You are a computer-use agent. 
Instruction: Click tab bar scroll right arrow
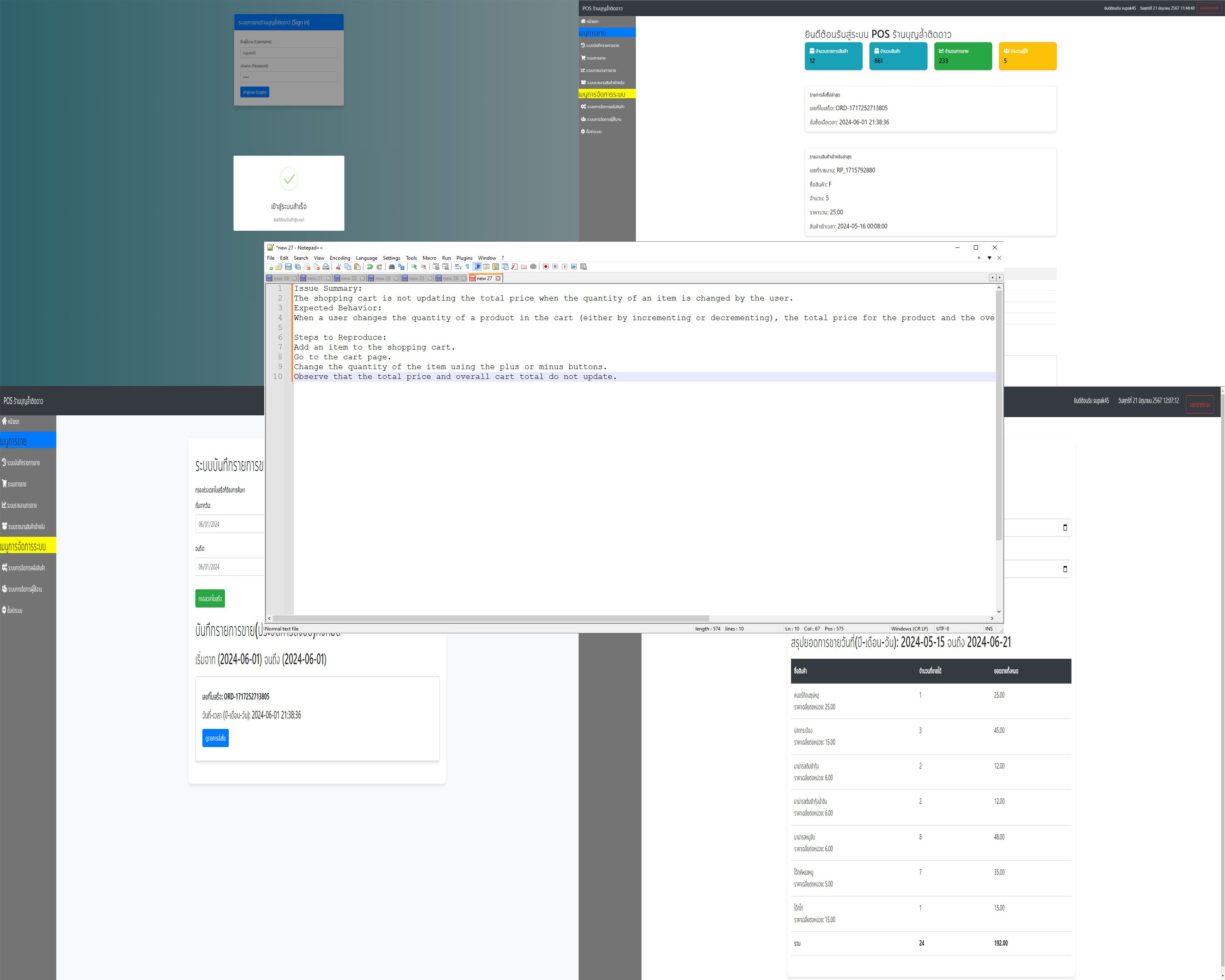click(x=1000, y=278)
